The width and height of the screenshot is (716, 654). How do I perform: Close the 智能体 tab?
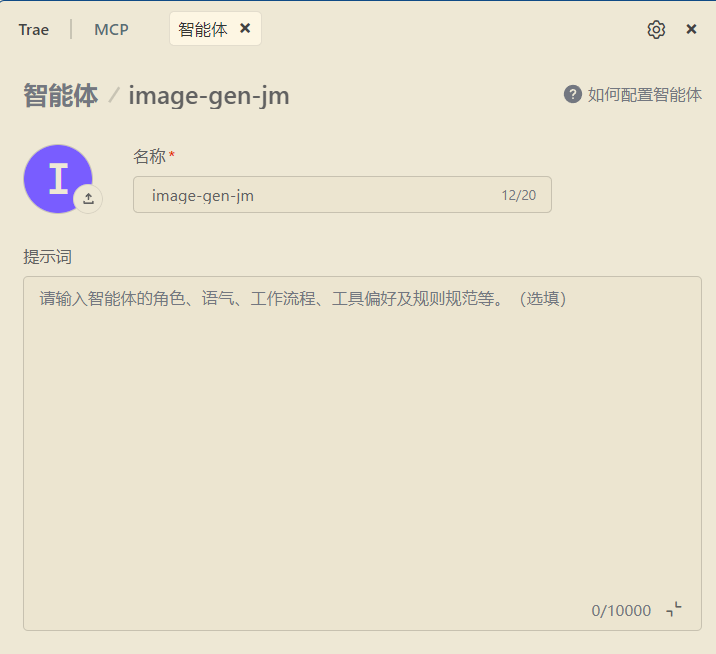coord(245,29)
